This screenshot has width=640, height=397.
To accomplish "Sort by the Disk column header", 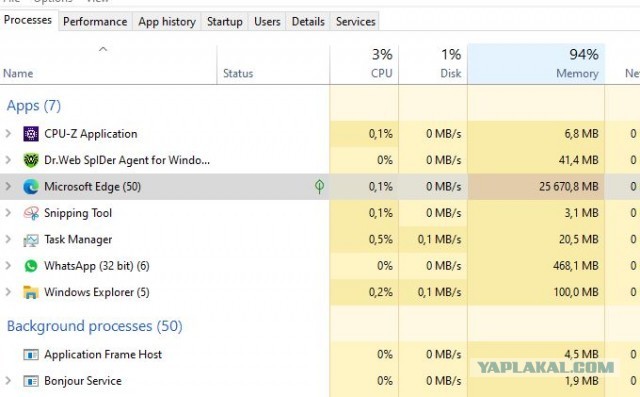I will 433,64.
